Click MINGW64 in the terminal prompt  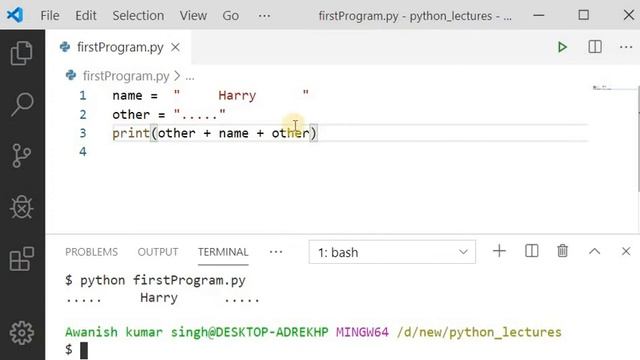click(x=362, y=332)
